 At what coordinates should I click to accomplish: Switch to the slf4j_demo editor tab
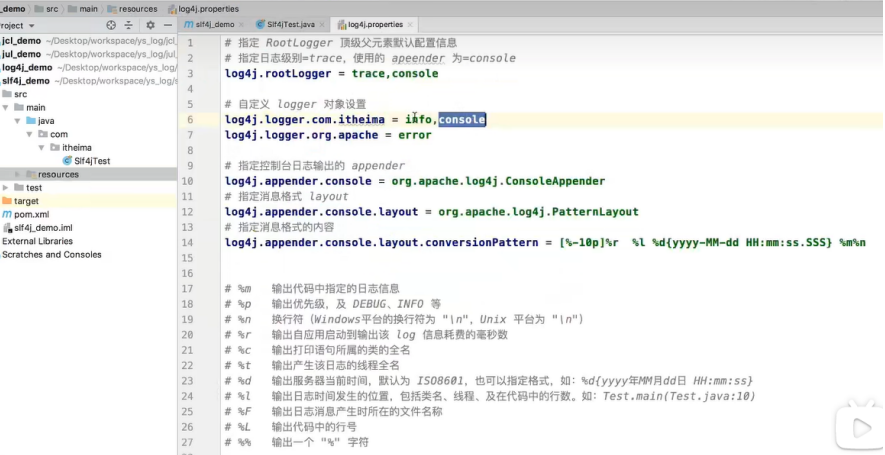click(215, 25)
